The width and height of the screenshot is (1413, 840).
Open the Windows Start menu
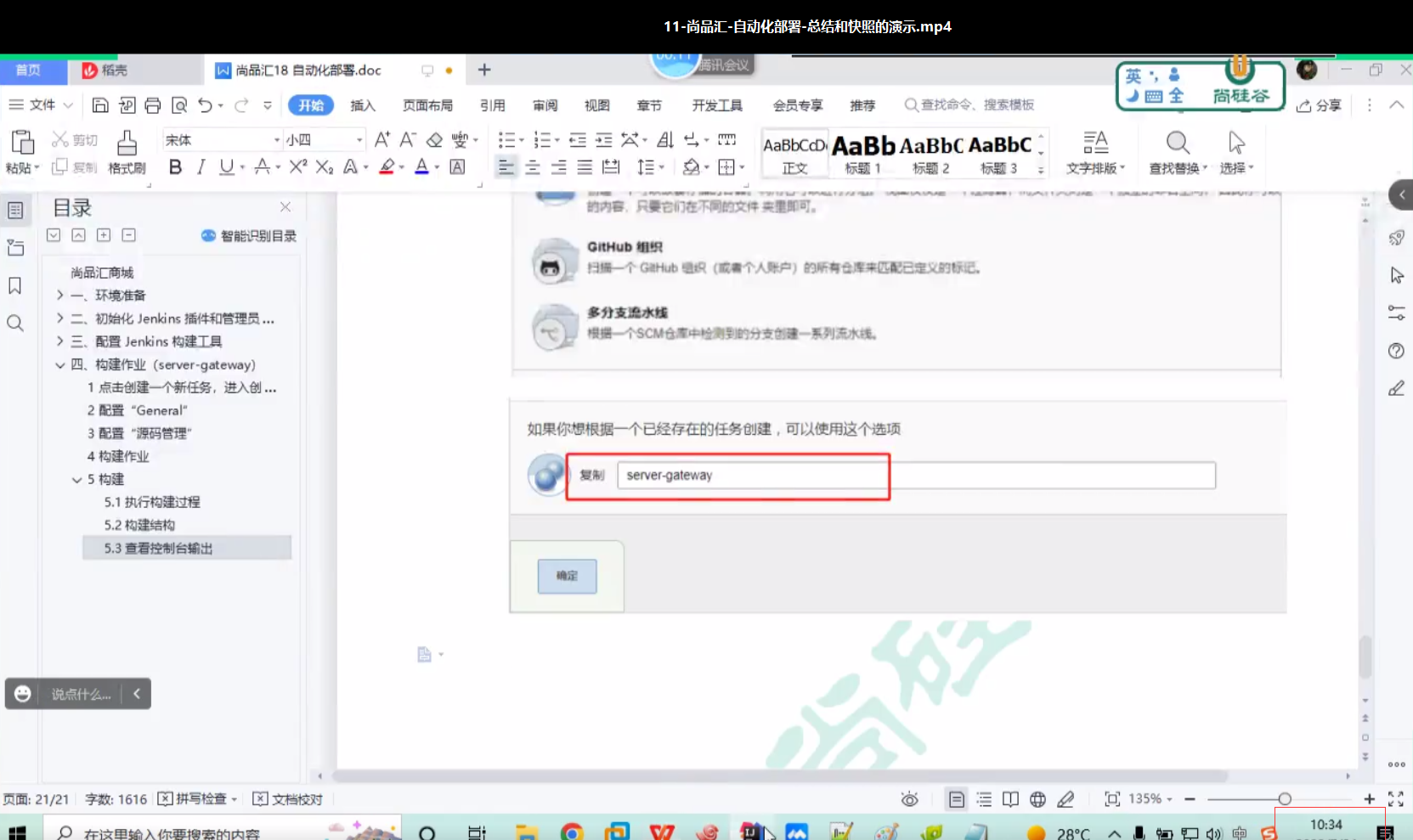17,832
